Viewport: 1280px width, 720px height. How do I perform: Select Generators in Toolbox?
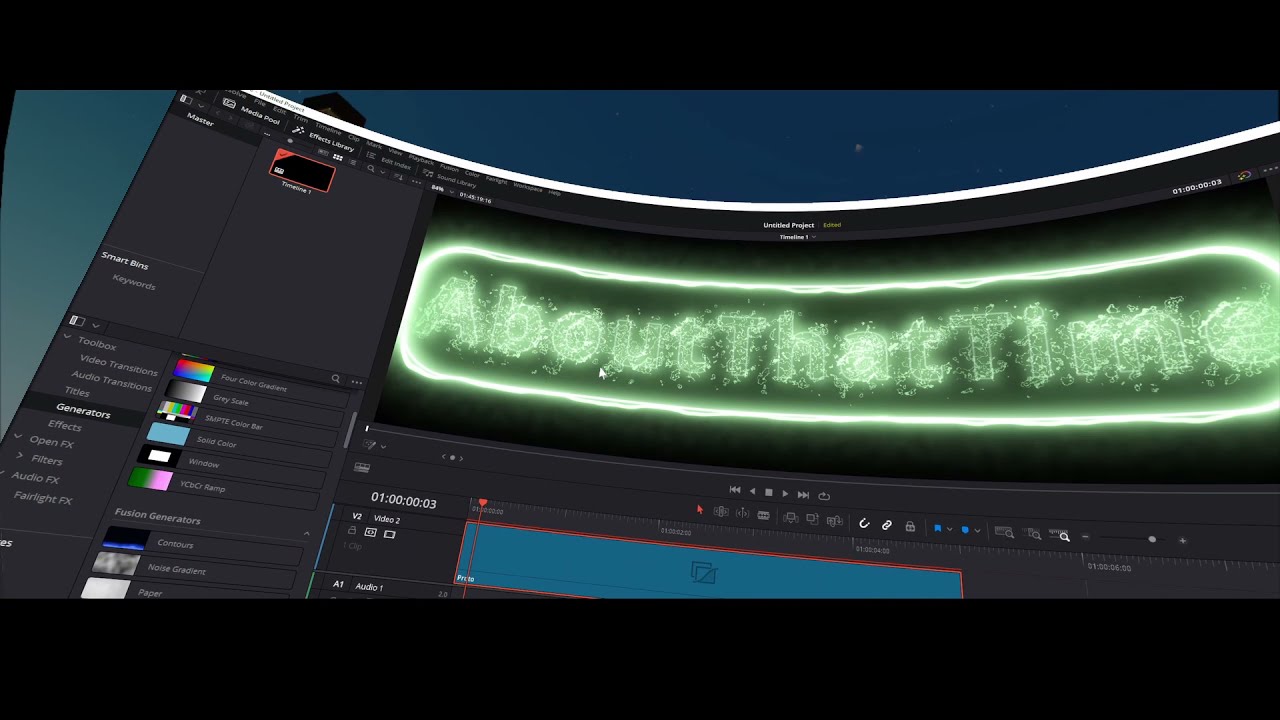[x=83, y=411]
